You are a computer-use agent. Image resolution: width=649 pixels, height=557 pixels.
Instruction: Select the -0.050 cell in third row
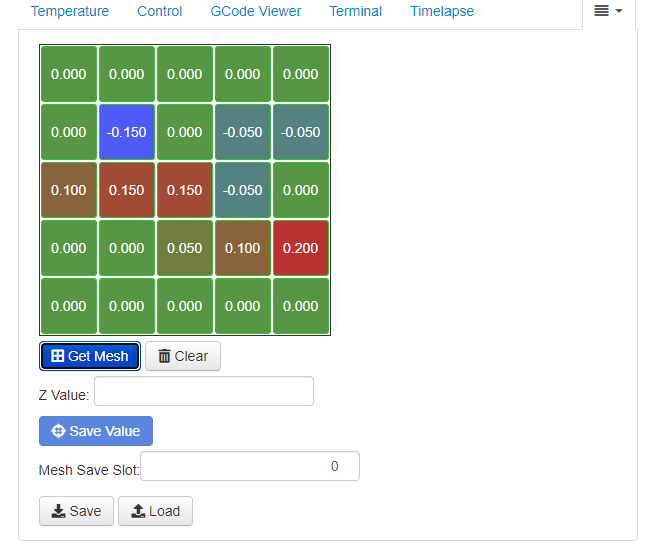(x=243, y=190)
